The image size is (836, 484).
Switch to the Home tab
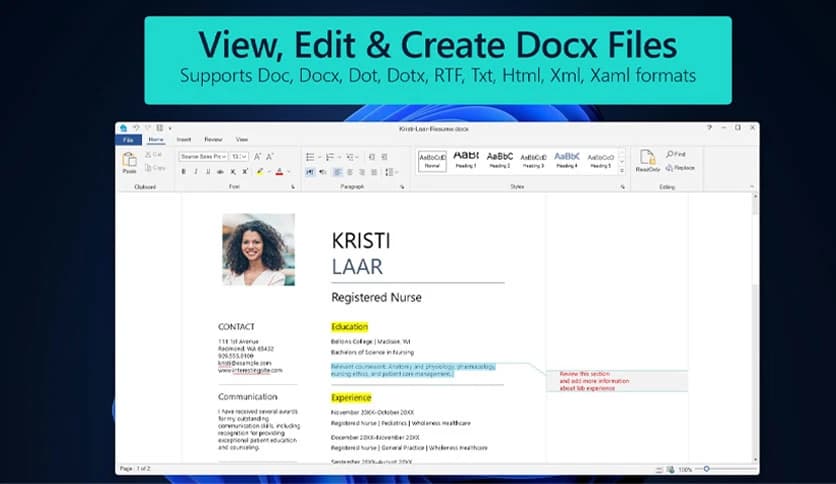156,140
